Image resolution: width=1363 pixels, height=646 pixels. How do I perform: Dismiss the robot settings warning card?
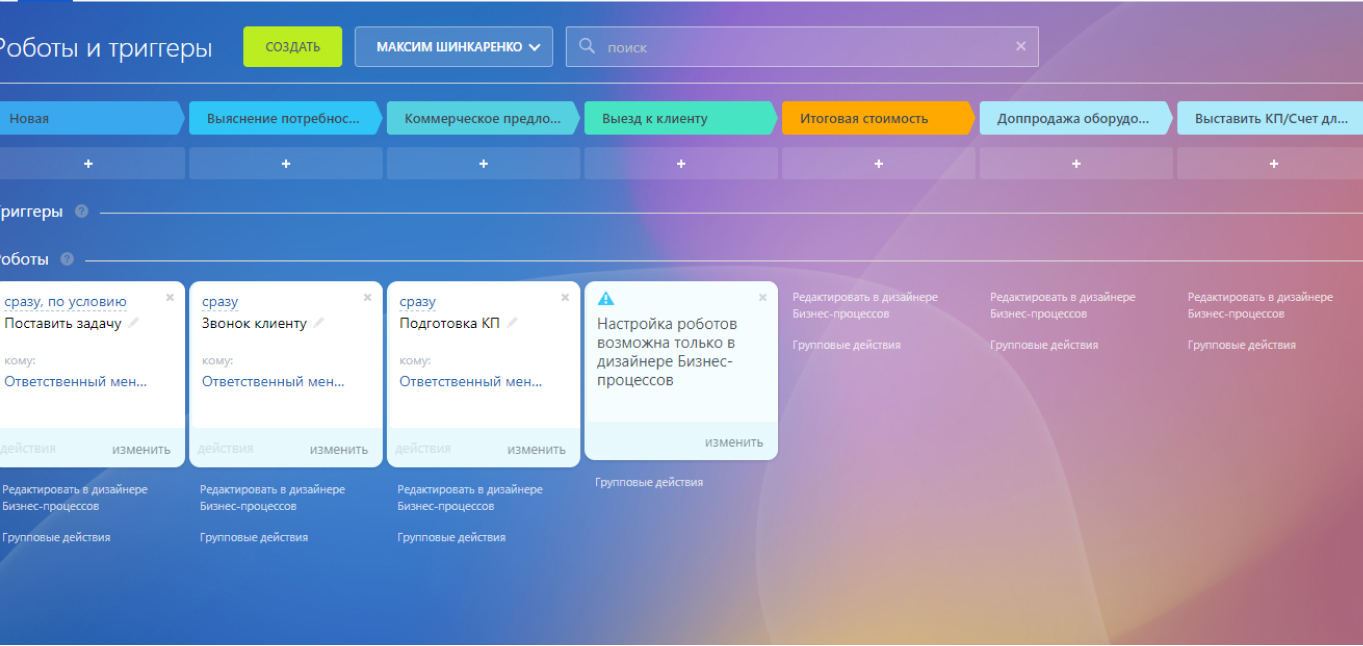coord(763,297)
